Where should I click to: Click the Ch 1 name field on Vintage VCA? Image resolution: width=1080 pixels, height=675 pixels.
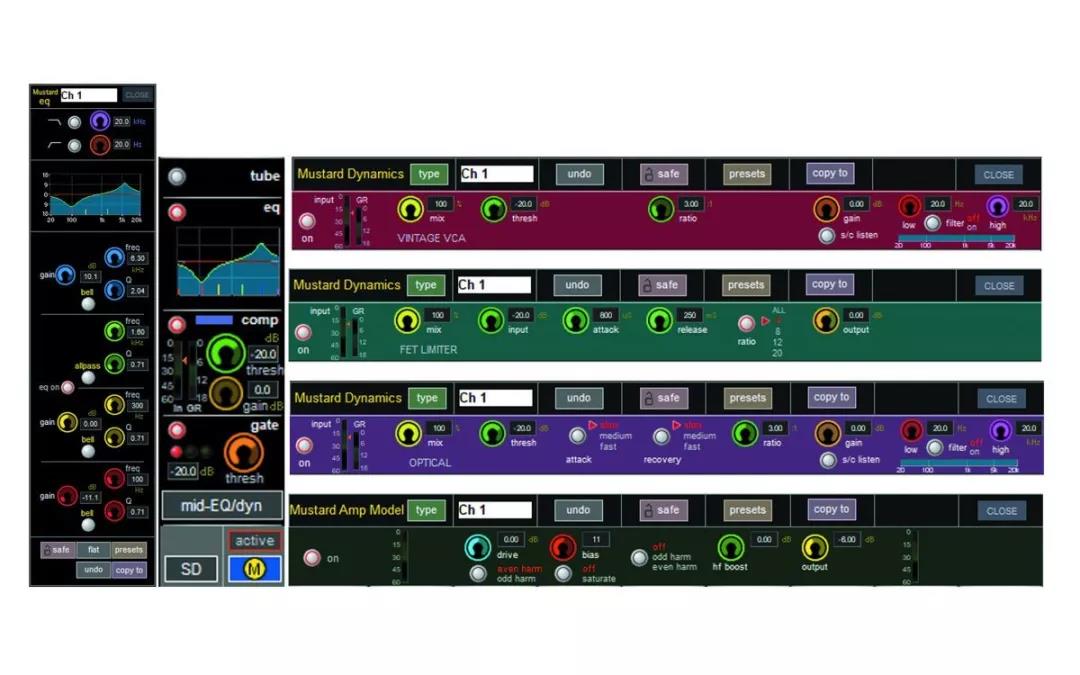coord(497,174)
